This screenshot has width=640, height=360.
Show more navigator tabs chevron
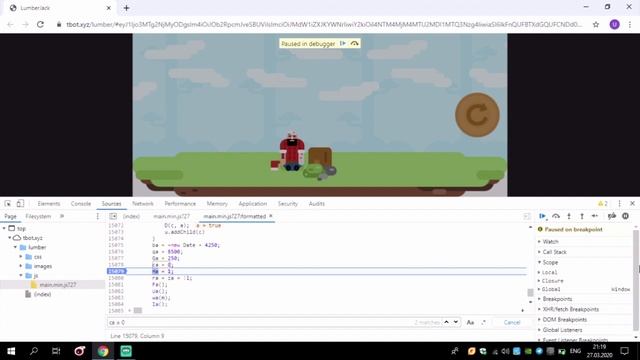tap(62, 216)
